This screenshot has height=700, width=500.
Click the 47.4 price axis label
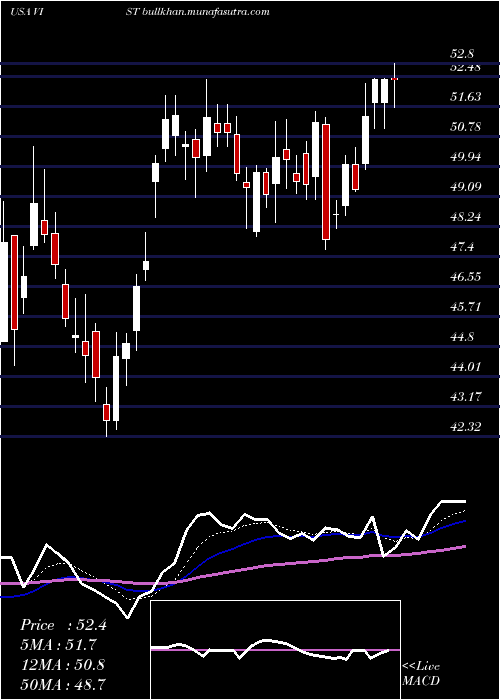pyautogui.click(x=462, y=247)
